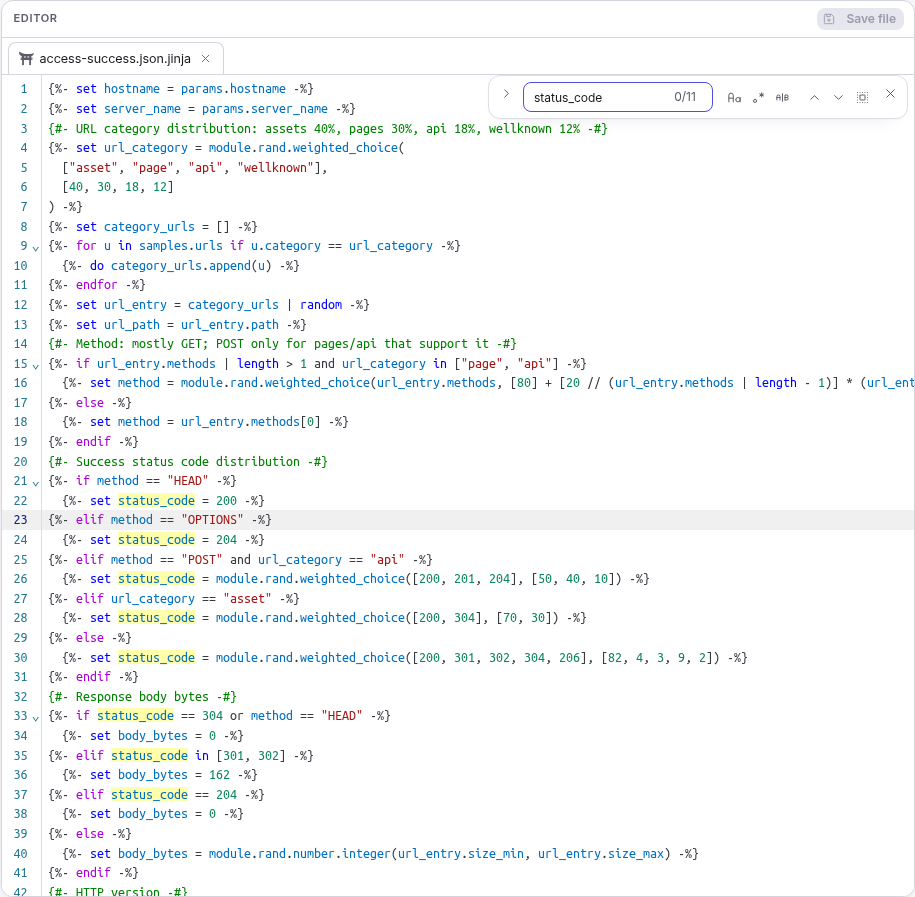Click the Jinja file icon in the tab

[x=26, y=59]
